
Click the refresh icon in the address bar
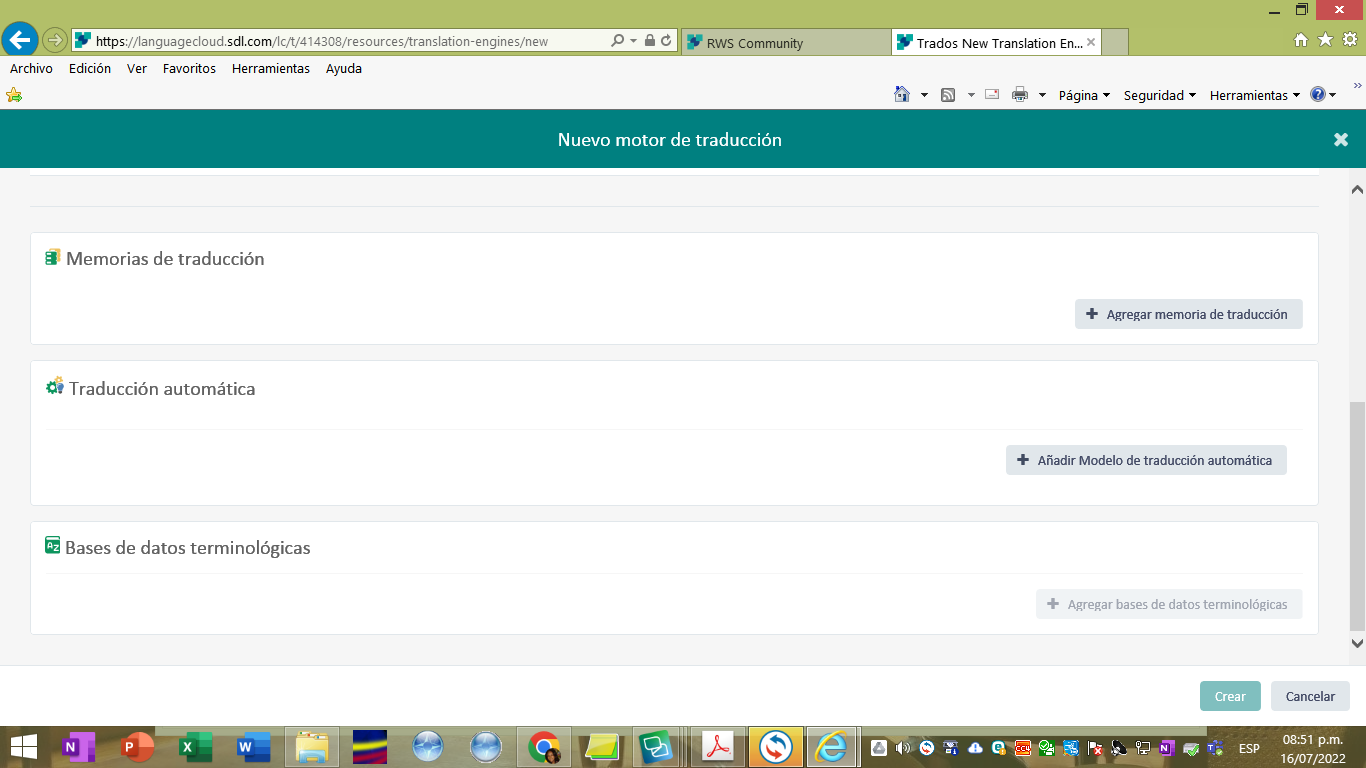tap(667, 41)
